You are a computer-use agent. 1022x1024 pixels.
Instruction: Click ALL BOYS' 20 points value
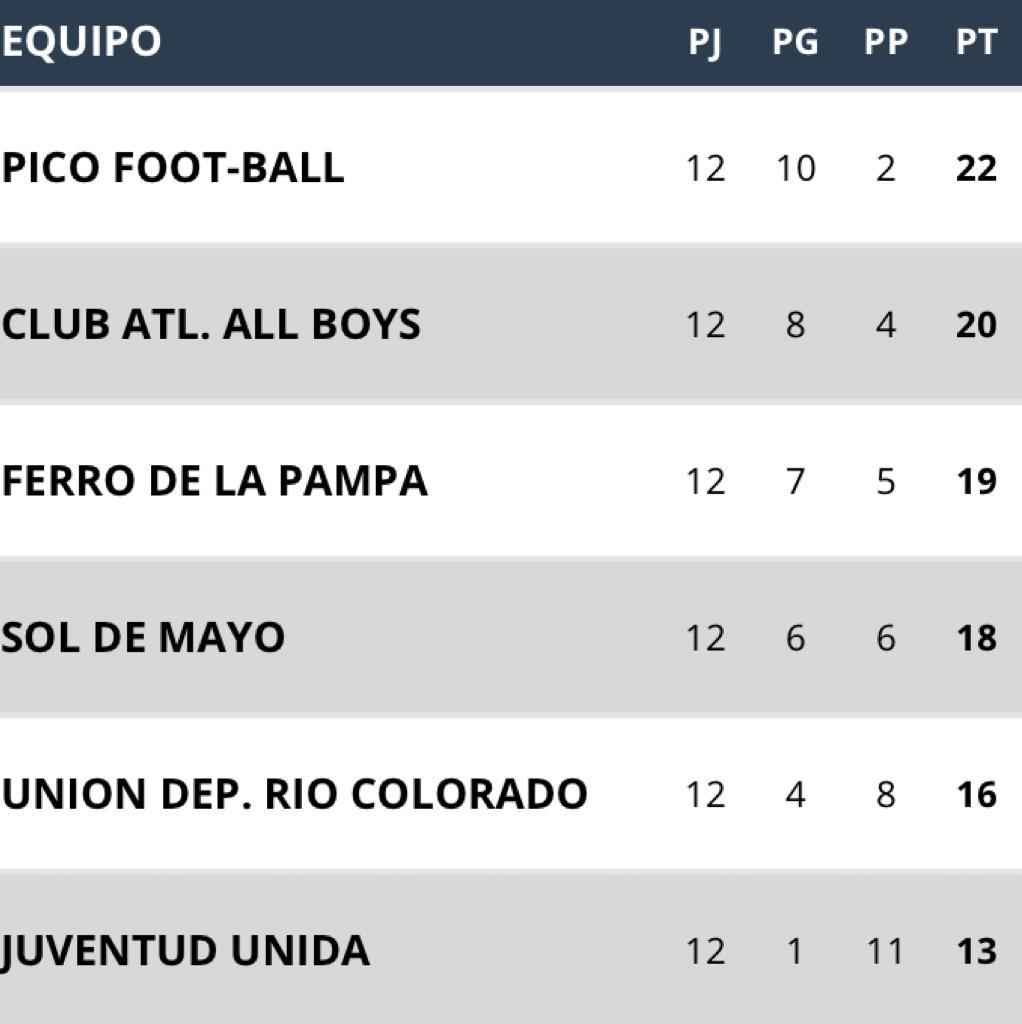tap(976, 325)
